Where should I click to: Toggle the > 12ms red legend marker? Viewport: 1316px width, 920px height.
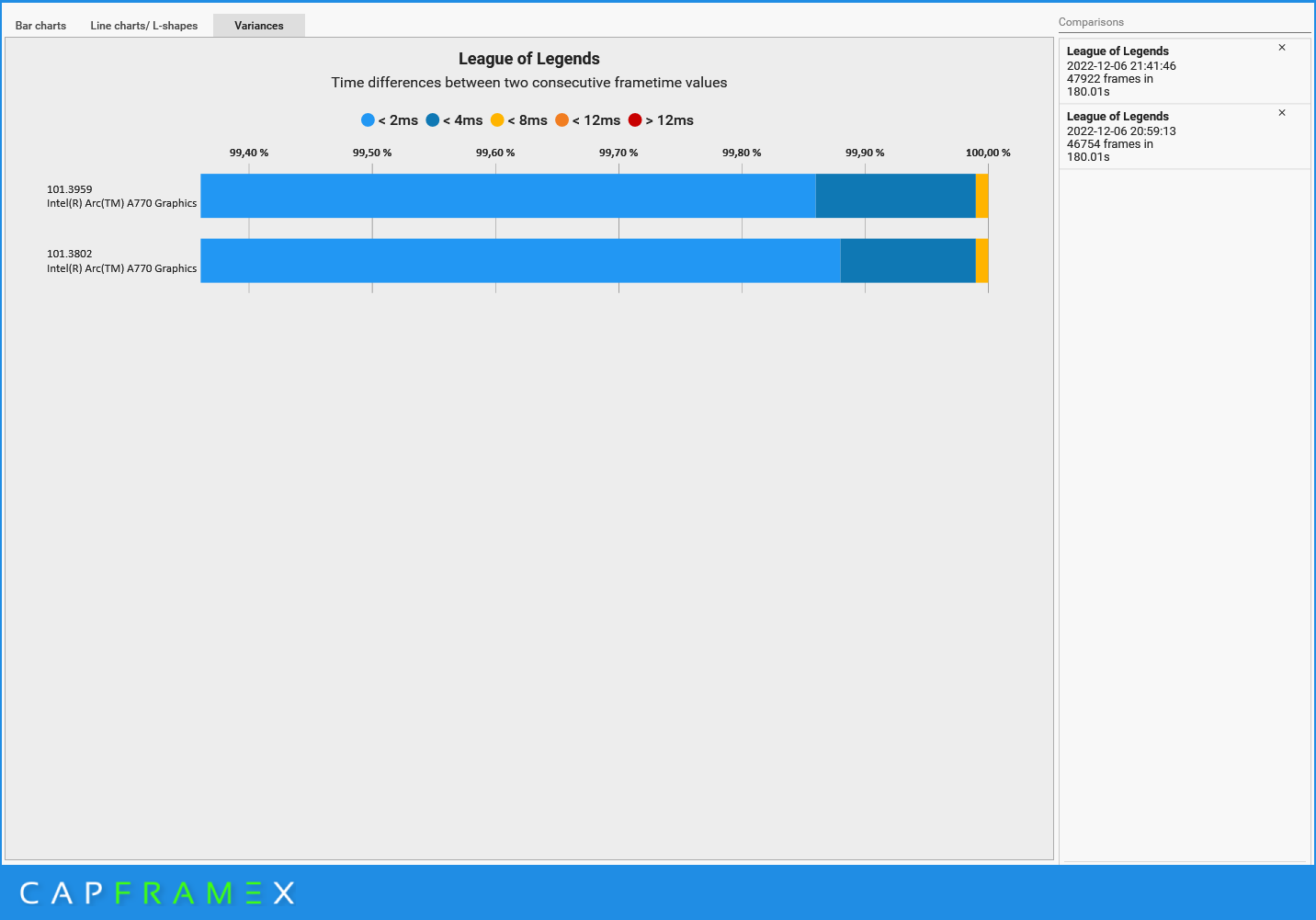pyautogui.click(x=635, y=120)
